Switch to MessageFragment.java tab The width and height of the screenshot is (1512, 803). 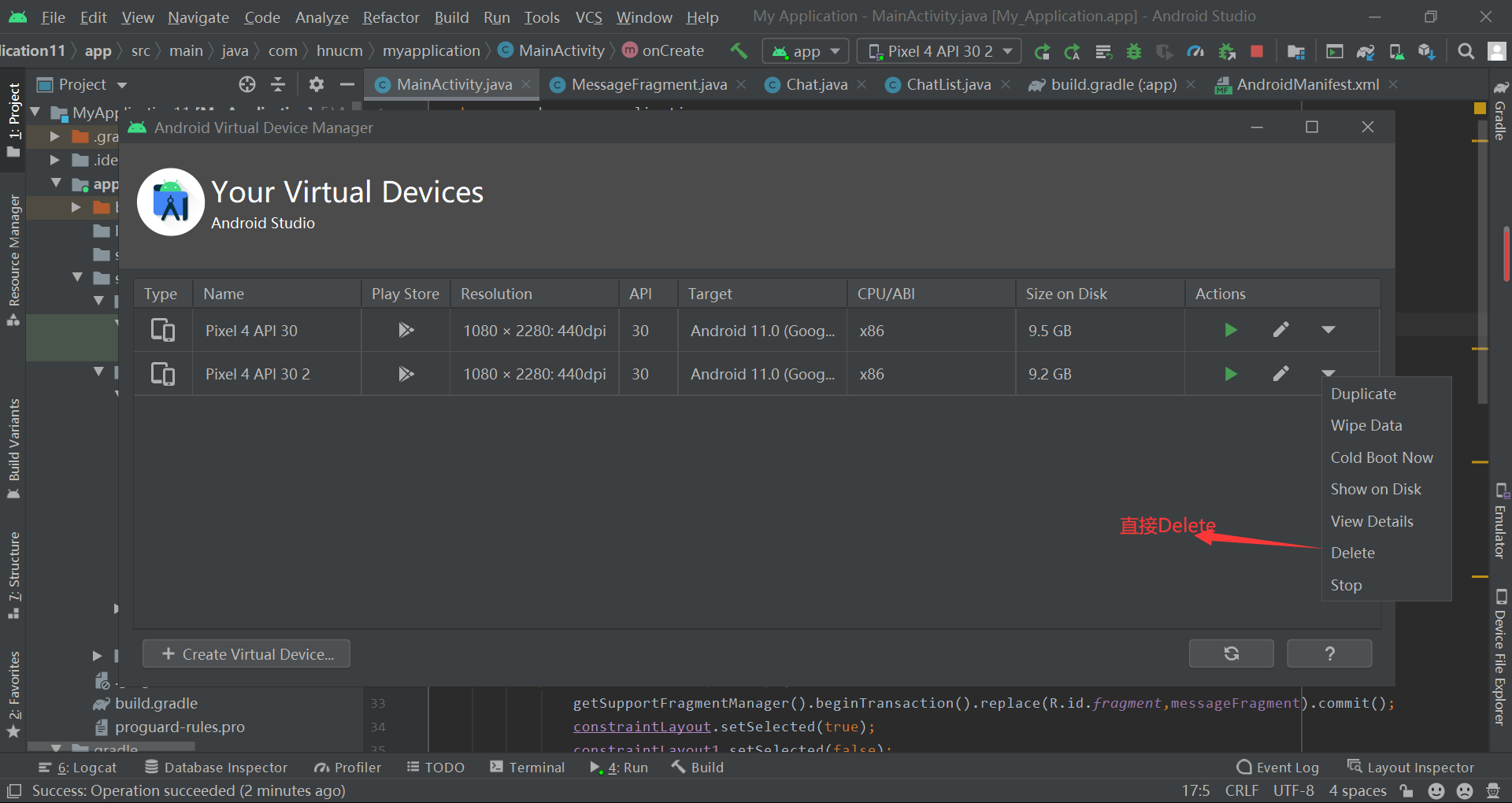coord(649,84)
